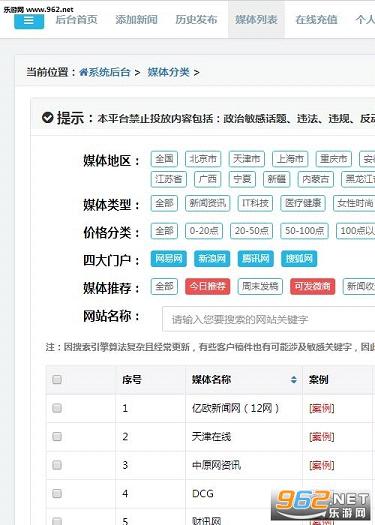Go to 后台首页 tab
The width and height of the screenshot is (375, 525).
(76, 20)
